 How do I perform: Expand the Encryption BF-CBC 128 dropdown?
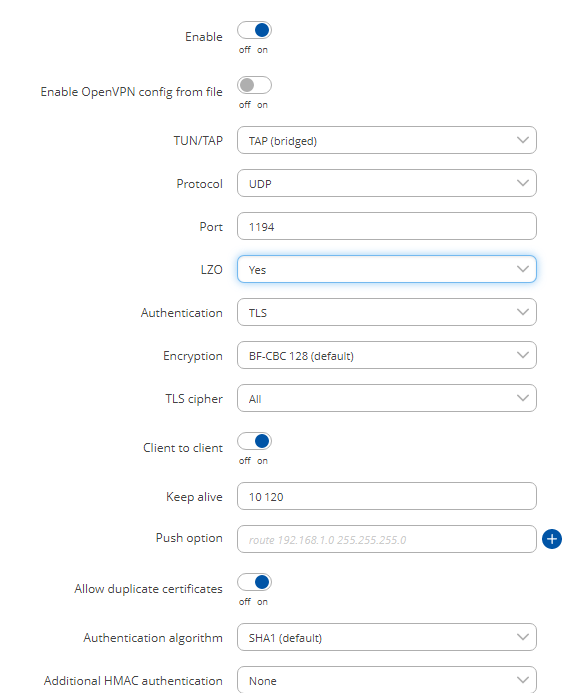387,355
